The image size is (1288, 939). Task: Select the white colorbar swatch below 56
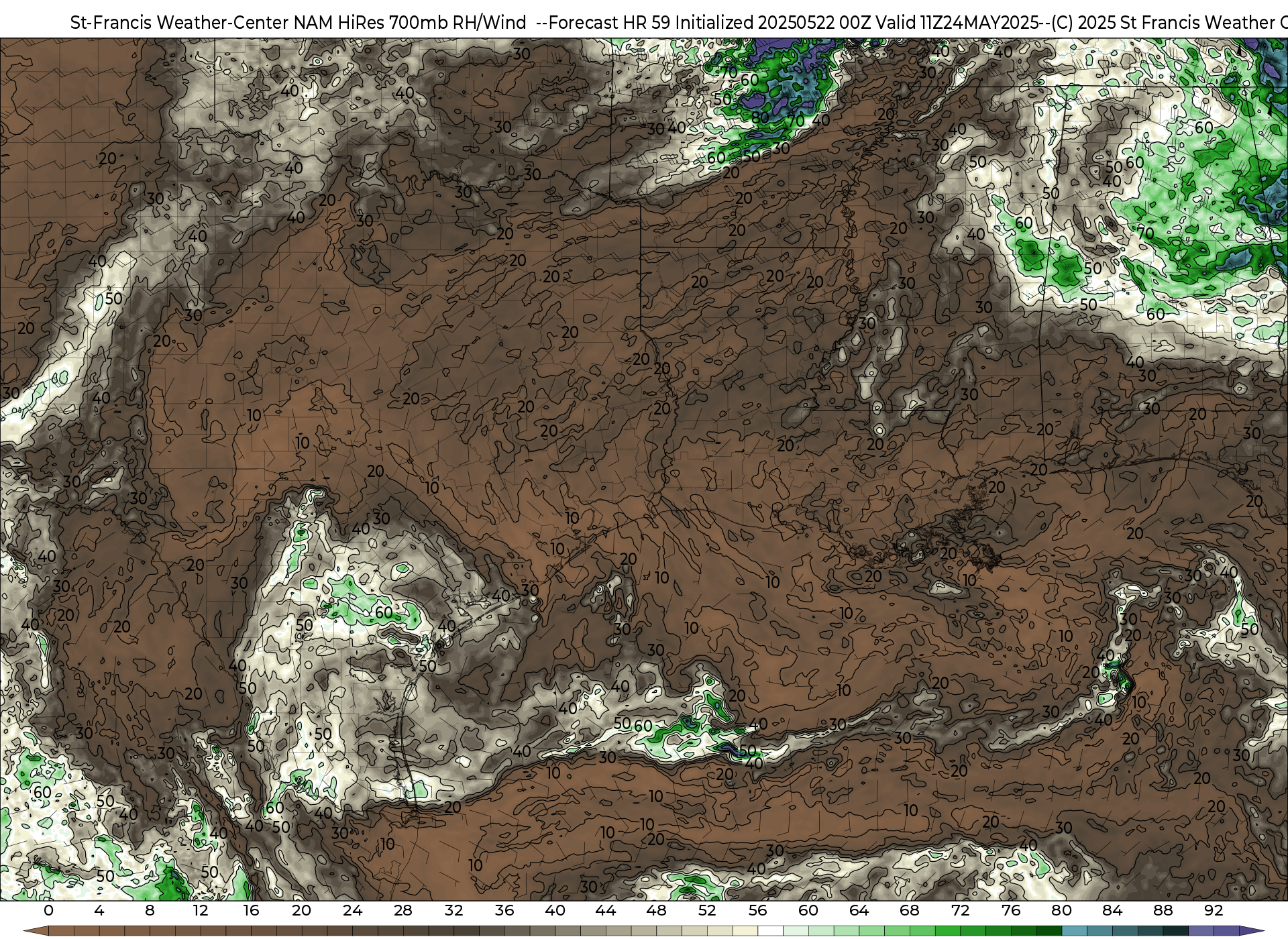770,931
